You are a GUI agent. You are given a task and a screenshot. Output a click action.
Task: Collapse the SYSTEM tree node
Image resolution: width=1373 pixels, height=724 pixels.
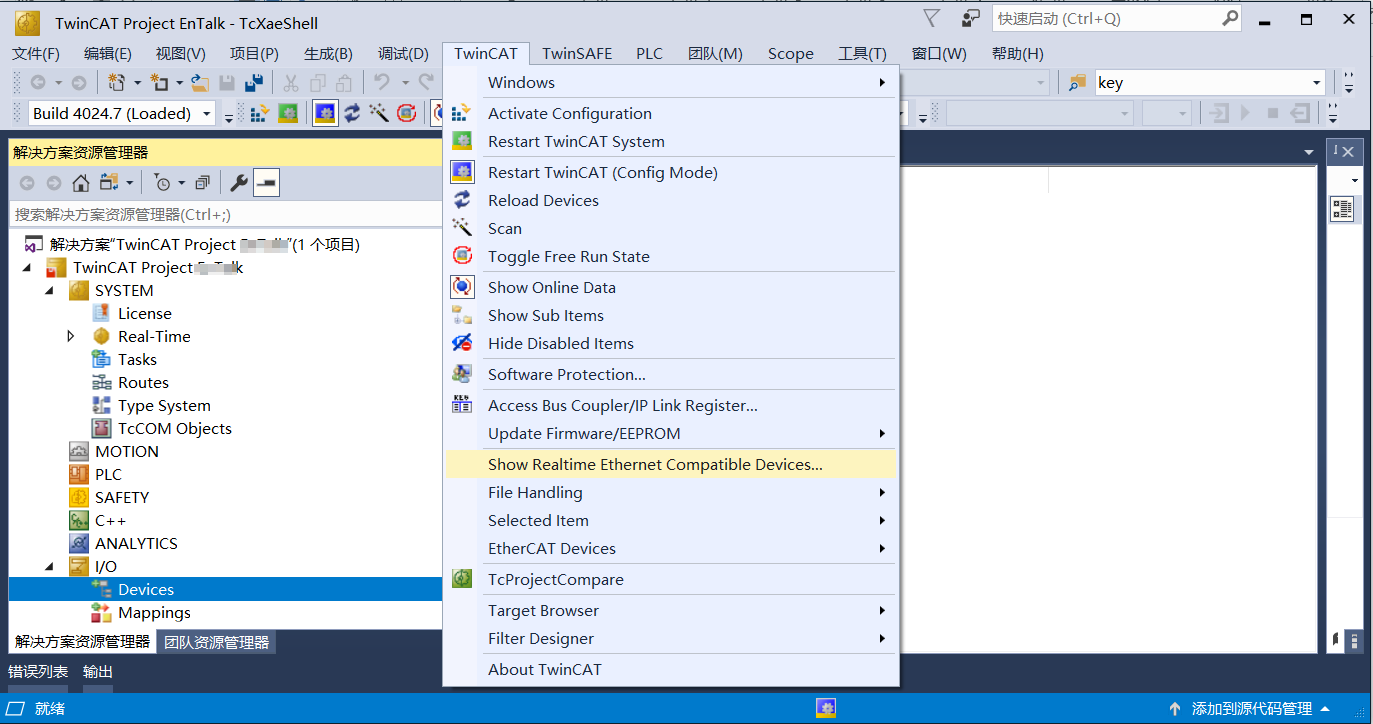pos(49,291)
